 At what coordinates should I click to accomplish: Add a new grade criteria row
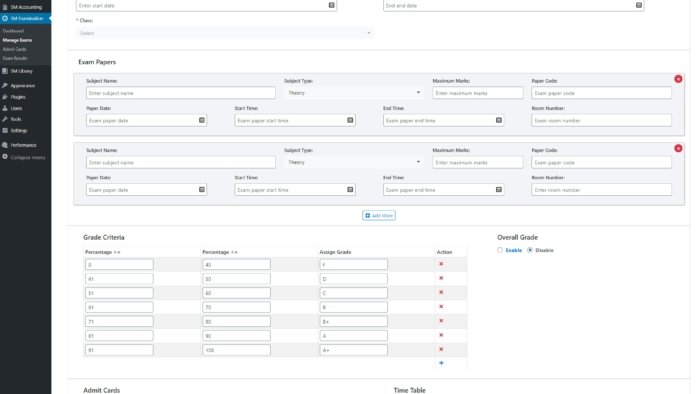pos(441,363)
